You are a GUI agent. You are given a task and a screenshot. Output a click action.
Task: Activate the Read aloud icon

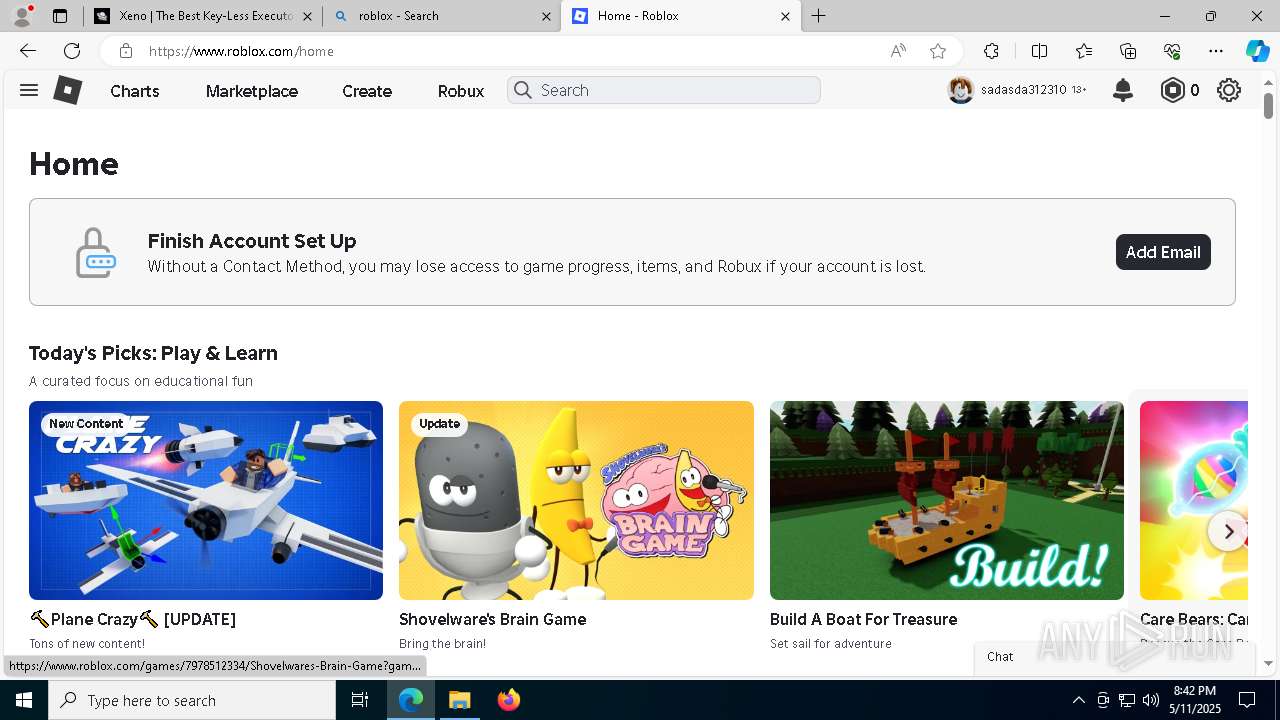[x=898, y=51]
